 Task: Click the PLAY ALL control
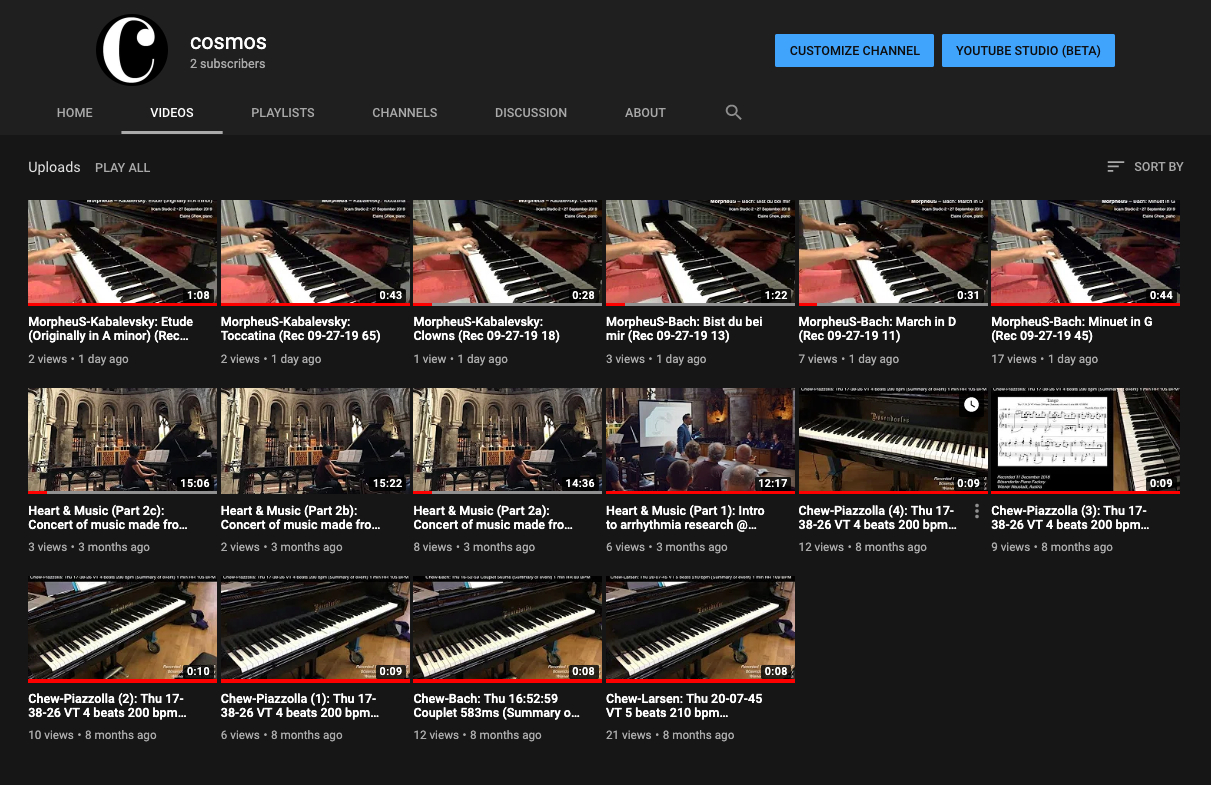122,167
